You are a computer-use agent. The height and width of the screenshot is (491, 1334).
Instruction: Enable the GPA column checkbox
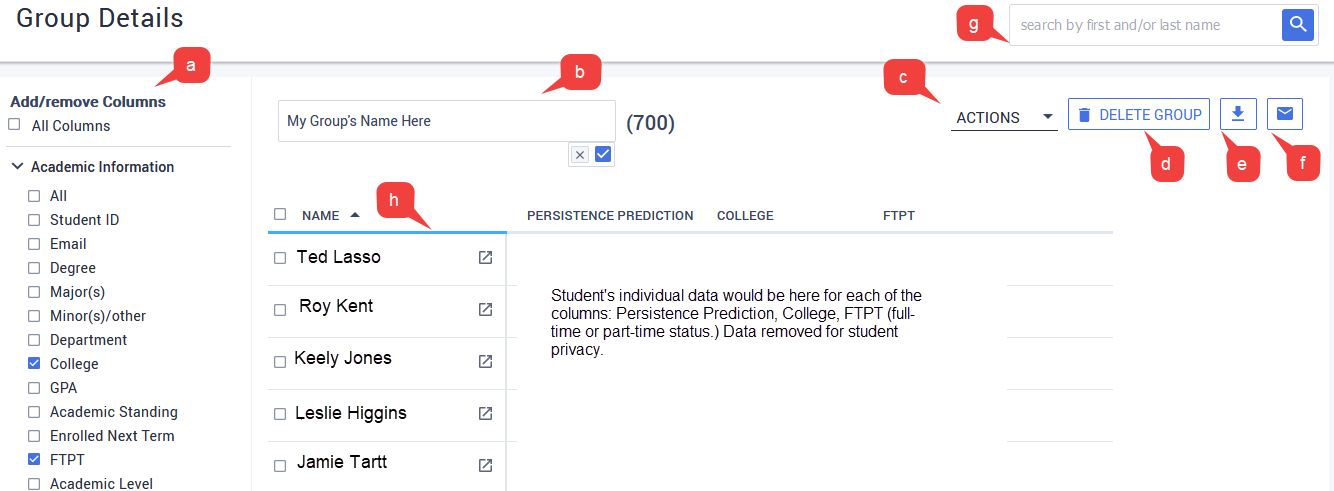[34, 388]
